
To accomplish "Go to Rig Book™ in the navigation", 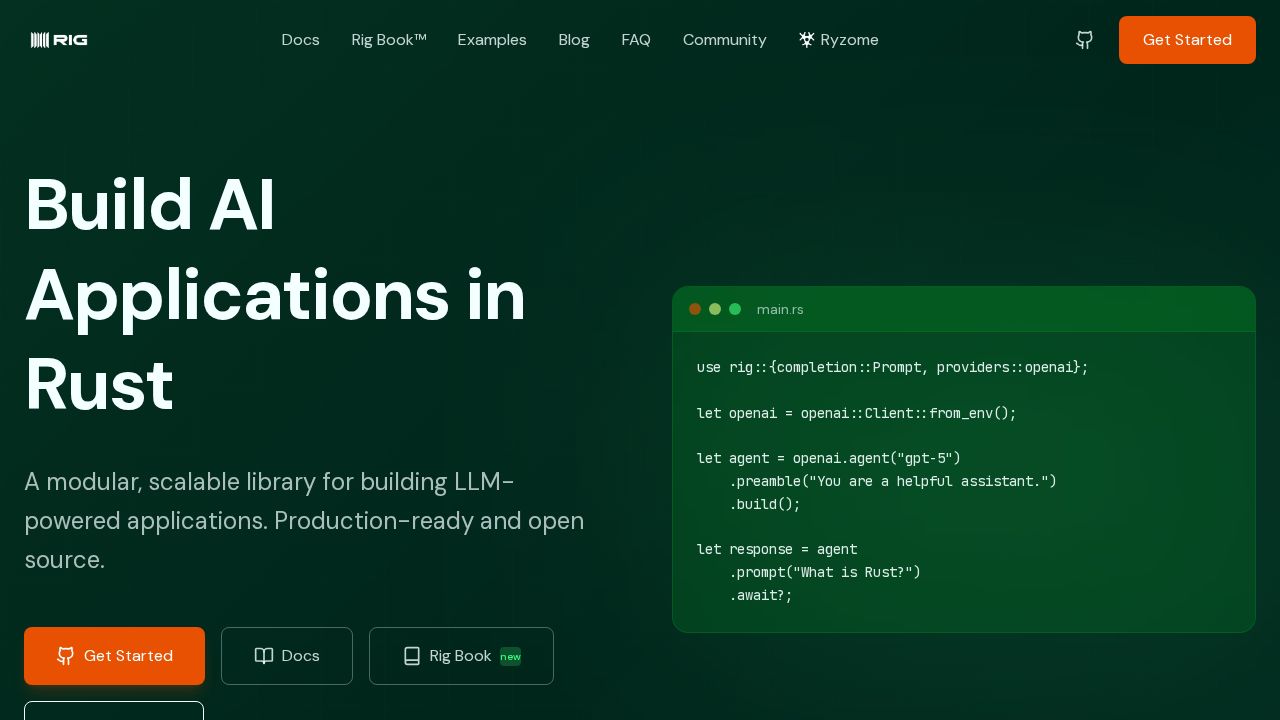I will [x=389, y=40].
